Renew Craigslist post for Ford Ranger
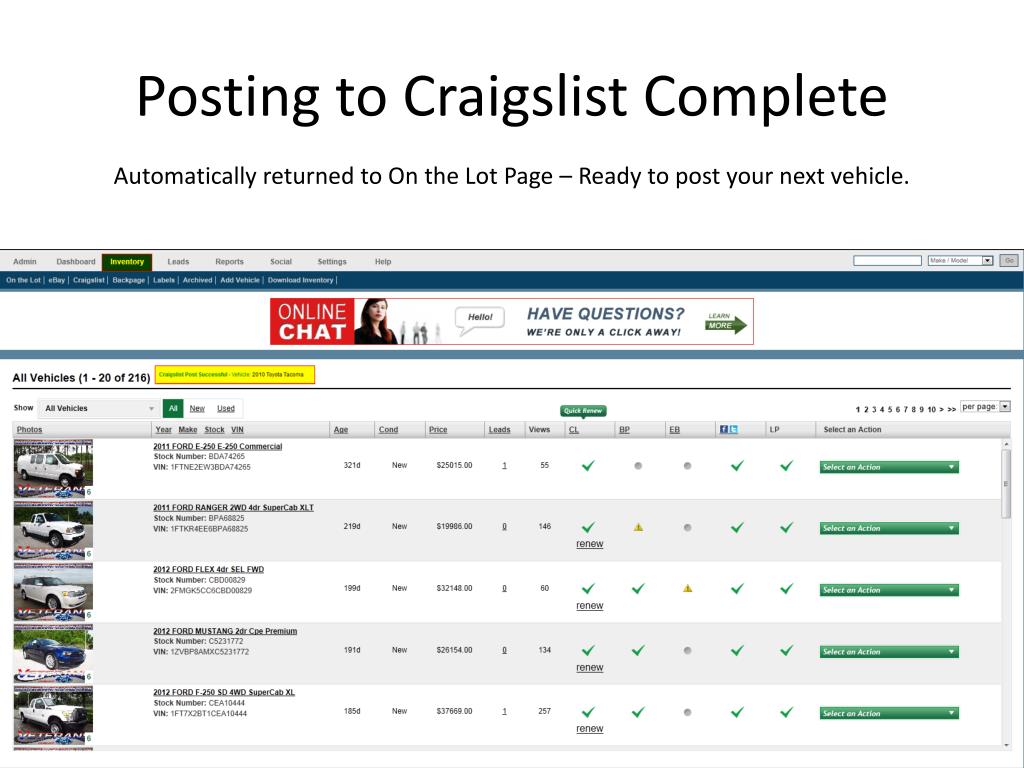 pyautogui.click(x=589, y=544)
